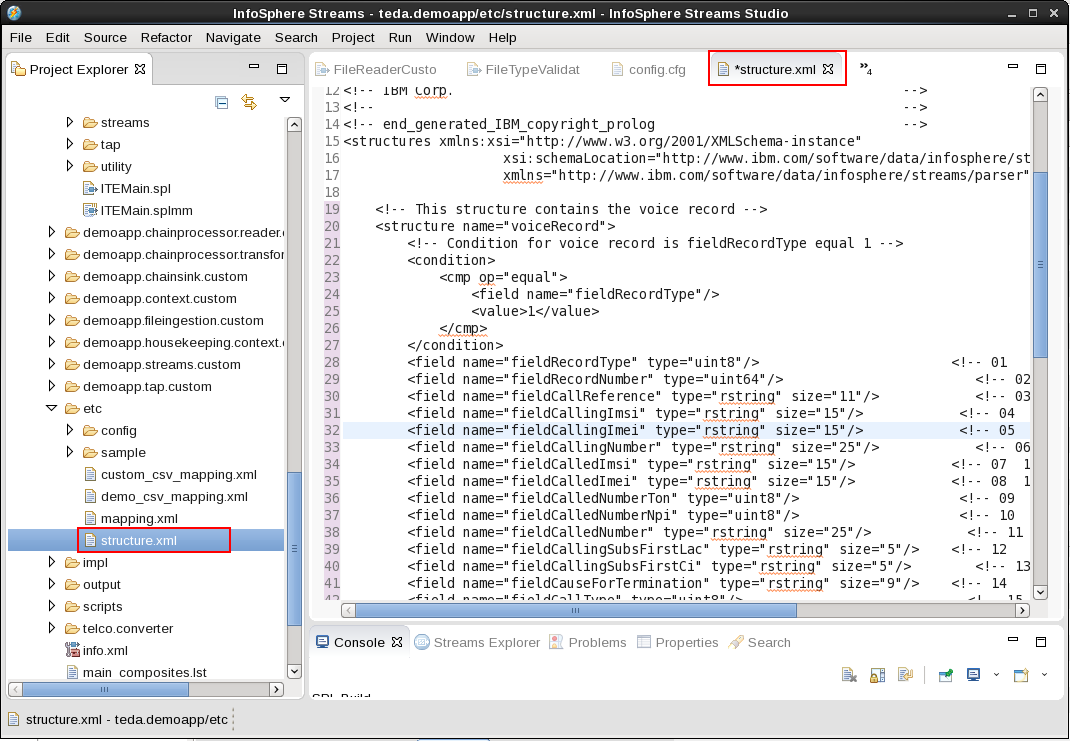Close the Project Explorer view
Image resolution: width=1070 pixels, height=741 pixels.
tap(140, 69)
